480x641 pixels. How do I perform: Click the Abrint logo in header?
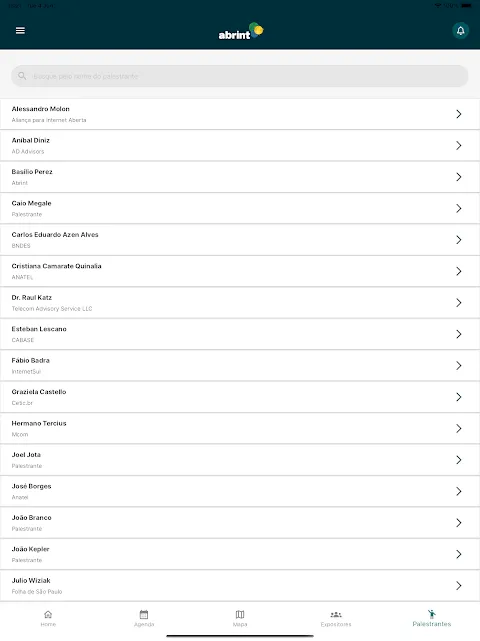click(241, 31)
